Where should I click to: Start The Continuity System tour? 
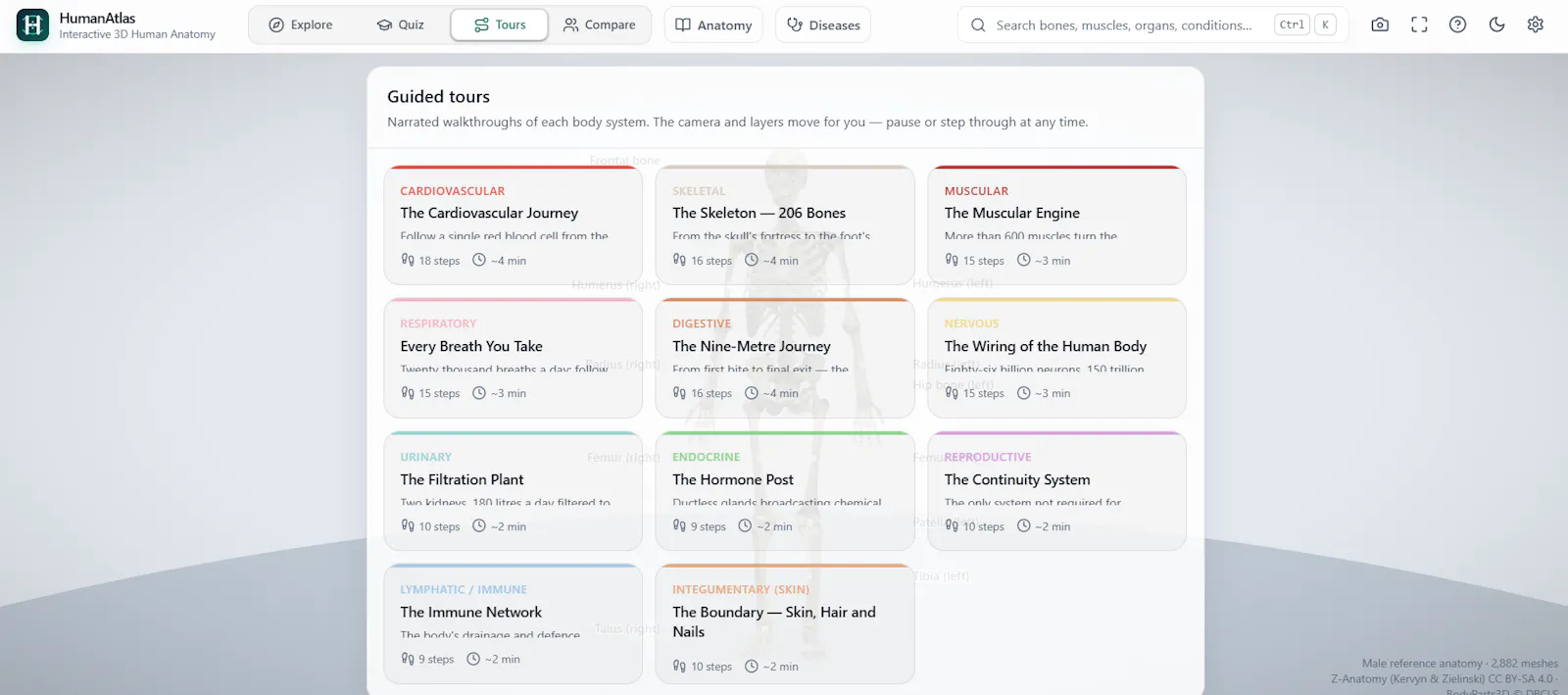(1057, 491)
